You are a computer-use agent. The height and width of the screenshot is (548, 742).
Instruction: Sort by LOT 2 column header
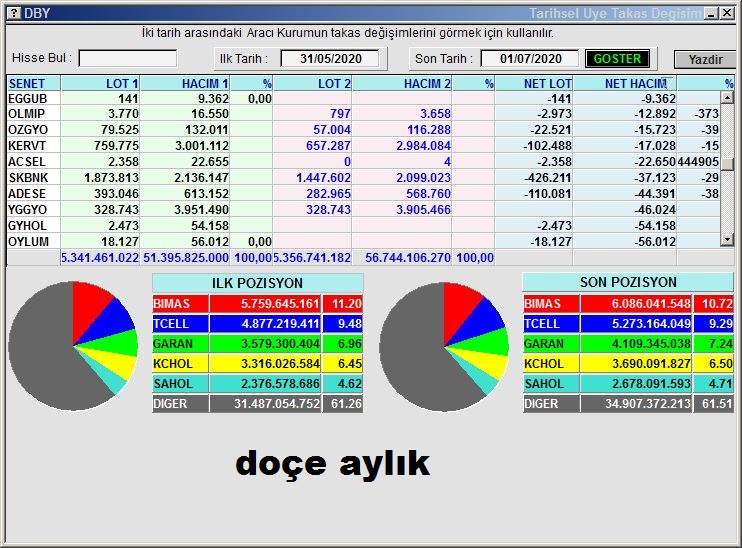tap(312, 83)
